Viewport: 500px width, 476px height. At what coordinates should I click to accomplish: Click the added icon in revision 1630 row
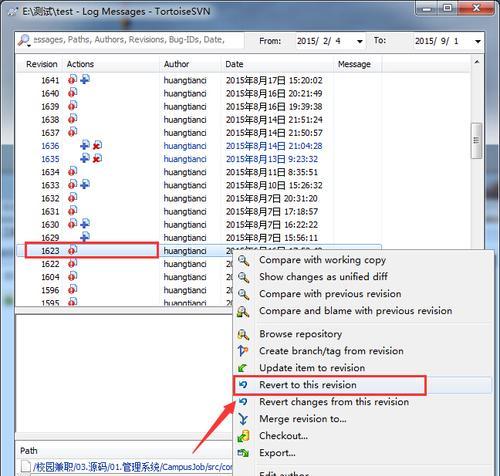click(x=85, y=224)
